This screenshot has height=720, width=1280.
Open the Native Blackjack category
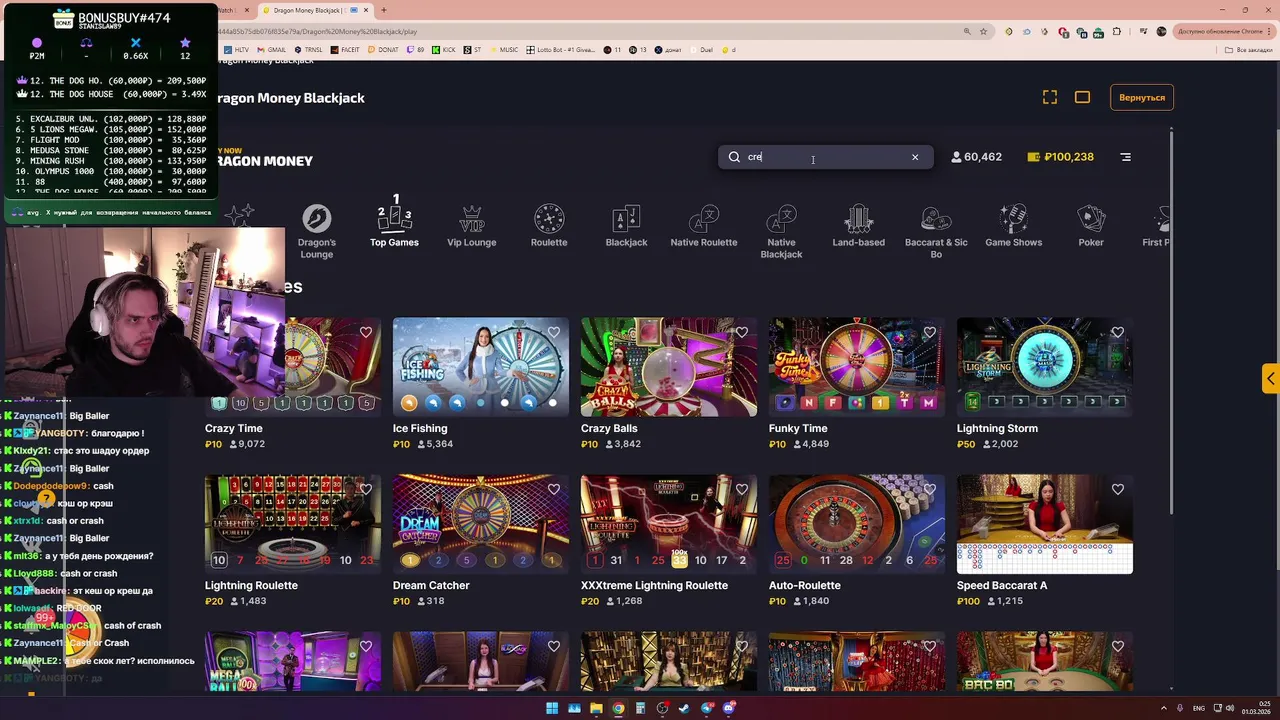[x=781, y=231]
